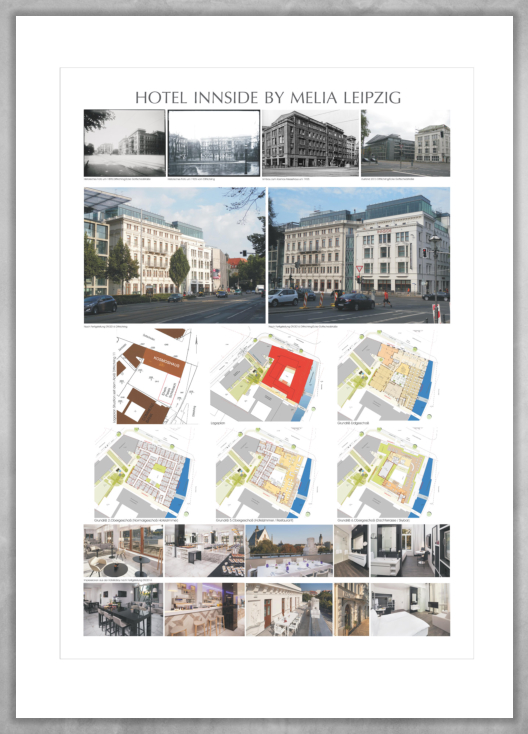Select the Grundriss 5. Obergeschoss restaurant plan
The height and width of the screenshot is (734, 528).
pyautogui.click(x=264, y=473)
